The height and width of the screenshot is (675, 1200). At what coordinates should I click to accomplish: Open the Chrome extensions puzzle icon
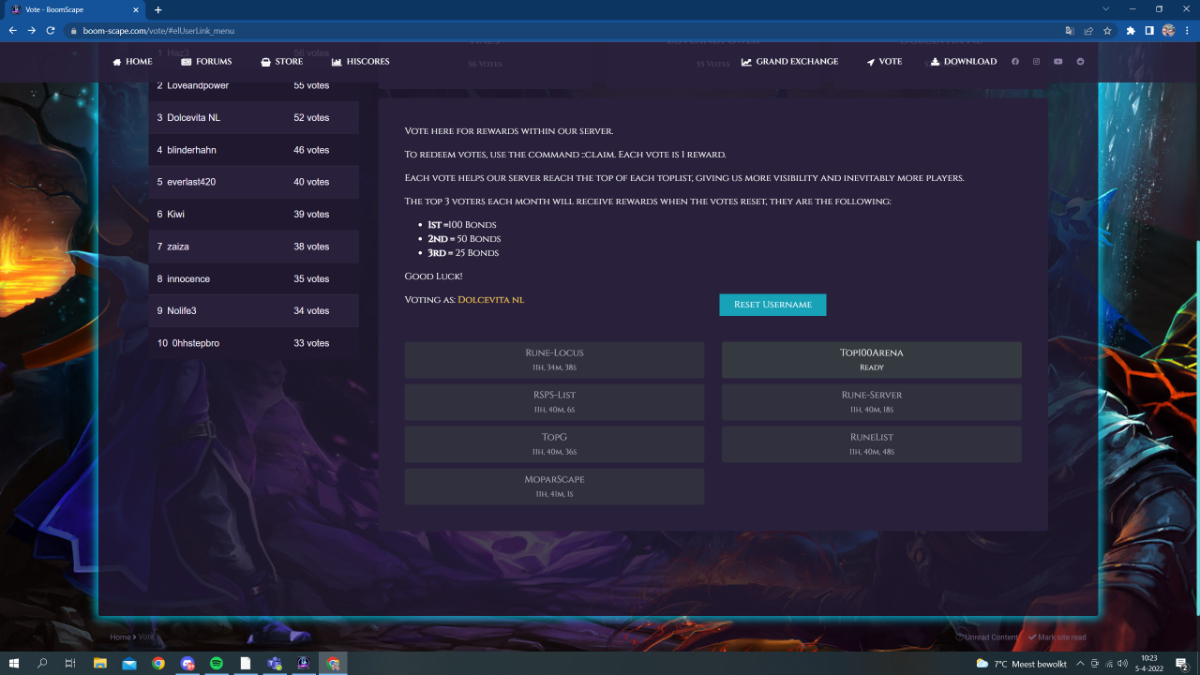(1130, 31)
